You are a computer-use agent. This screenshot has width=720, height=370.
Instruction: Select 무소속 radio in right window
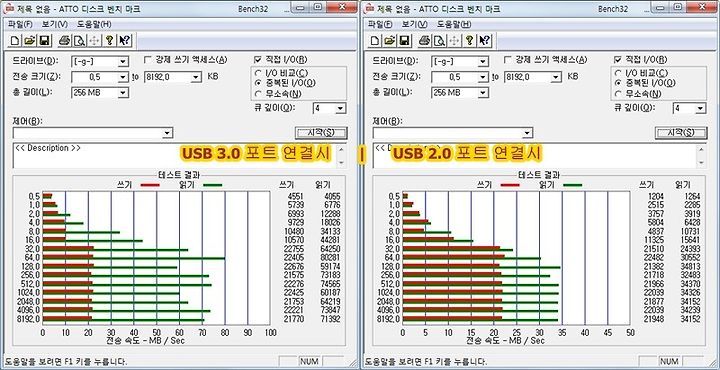(619, 94)
